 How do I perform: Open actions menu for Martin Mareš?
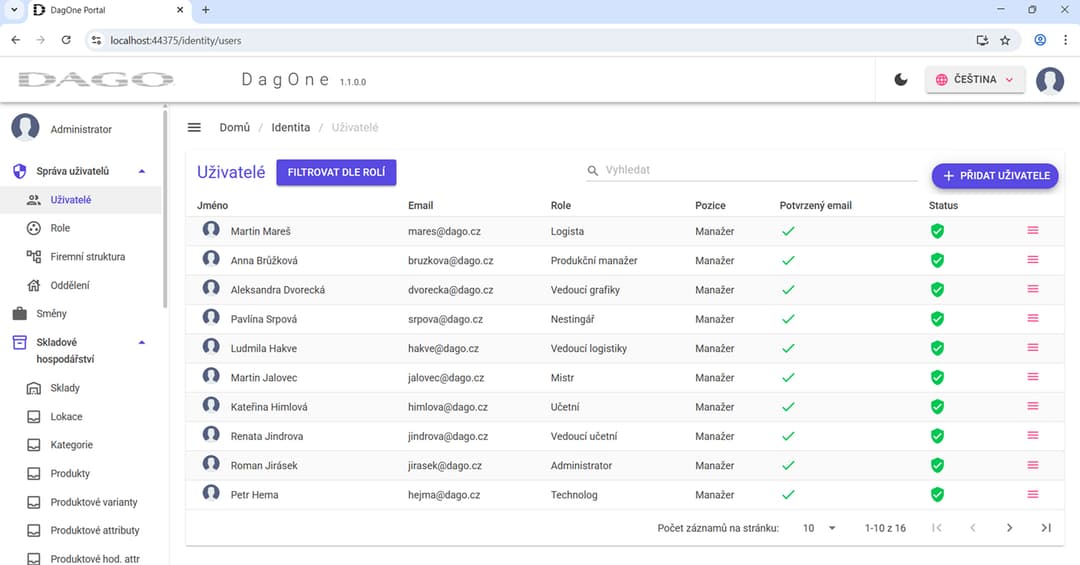point(1032,231)
